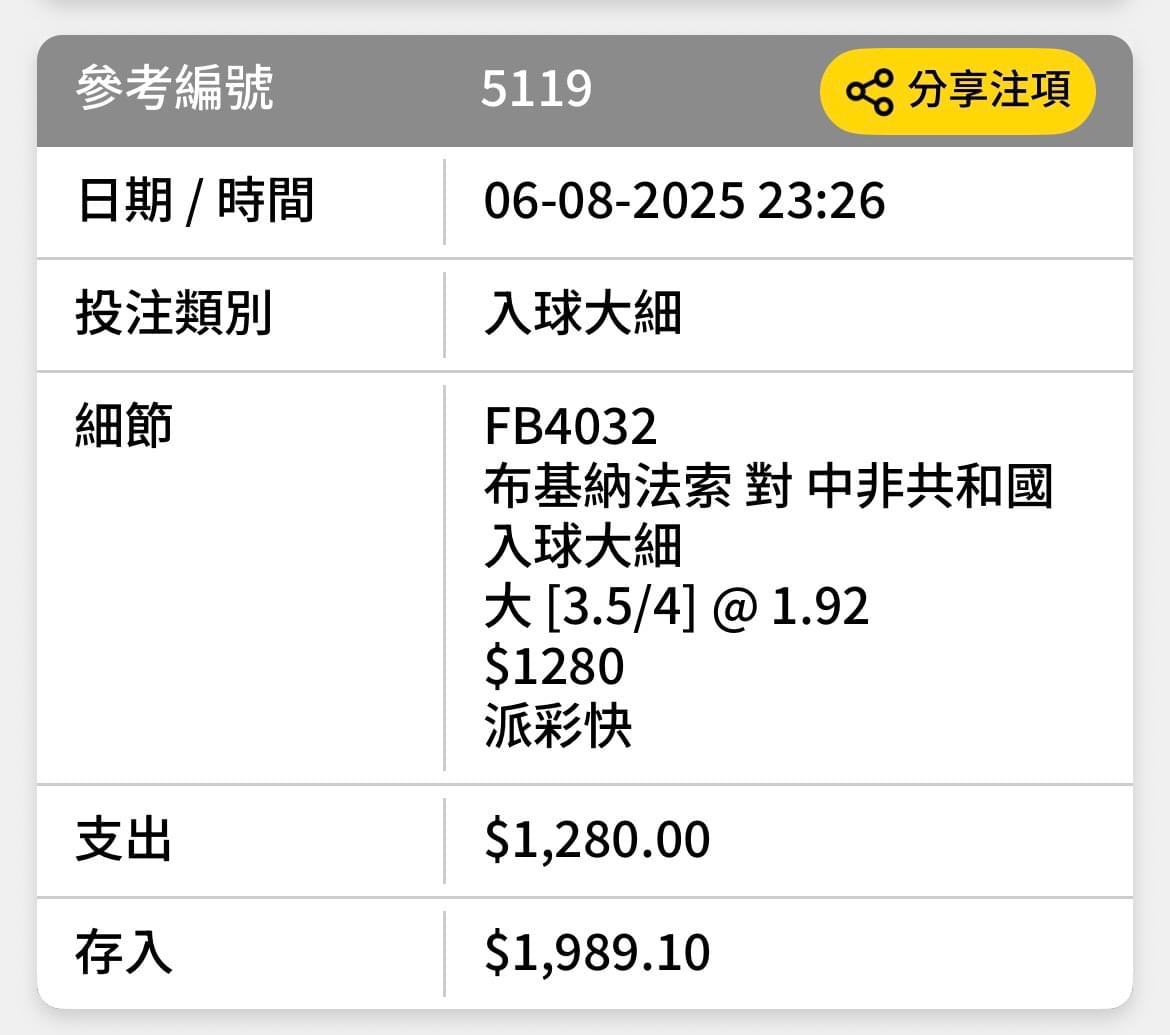Select reference number 5119

(536, 89)
